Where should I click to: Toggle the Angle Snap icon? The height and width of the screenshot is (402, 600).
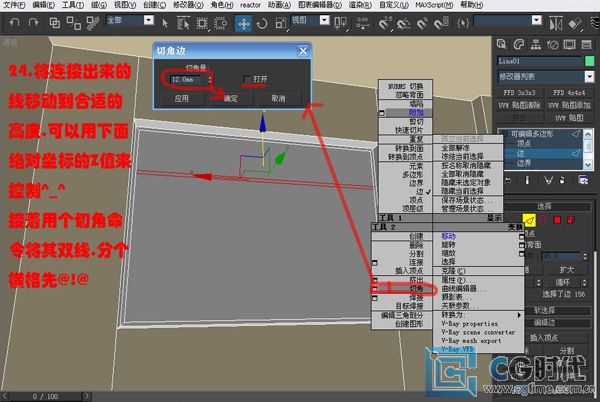[403, 24]
